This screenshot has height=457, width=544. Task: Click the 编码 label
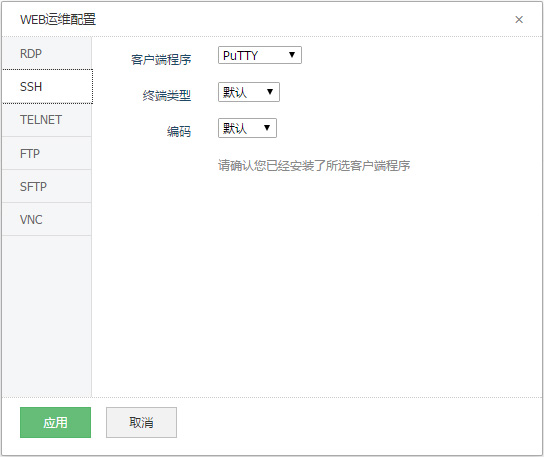pyautogui.click(x=179, y=132)
